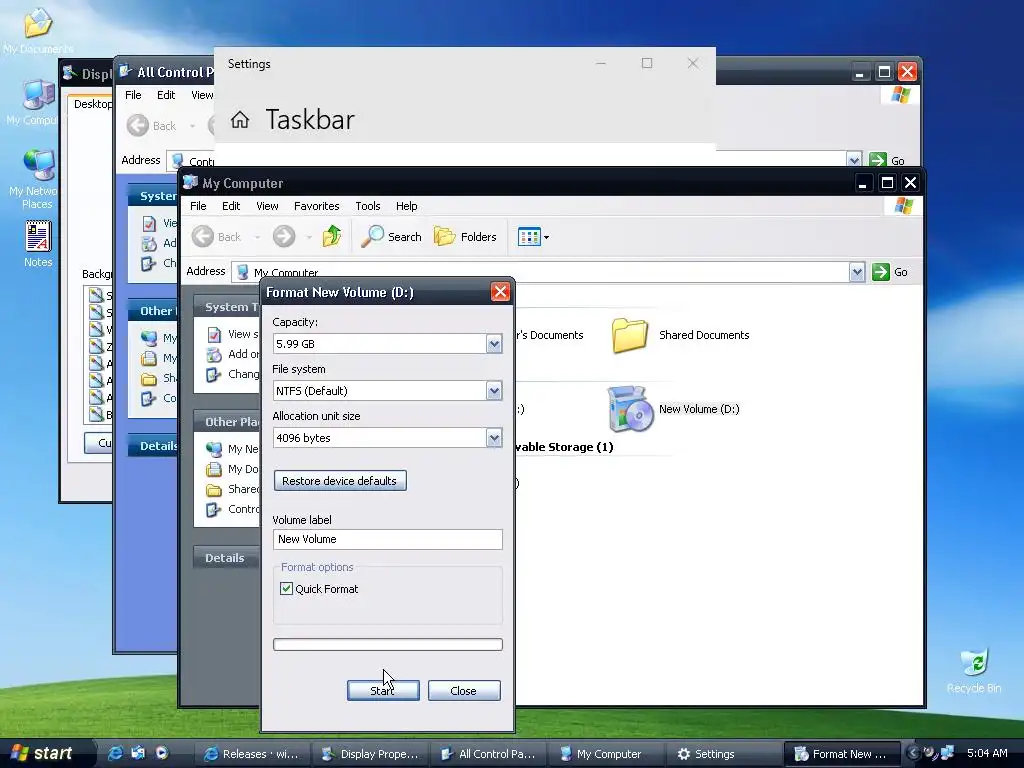Open Edit menu in My Computer window

231,206
